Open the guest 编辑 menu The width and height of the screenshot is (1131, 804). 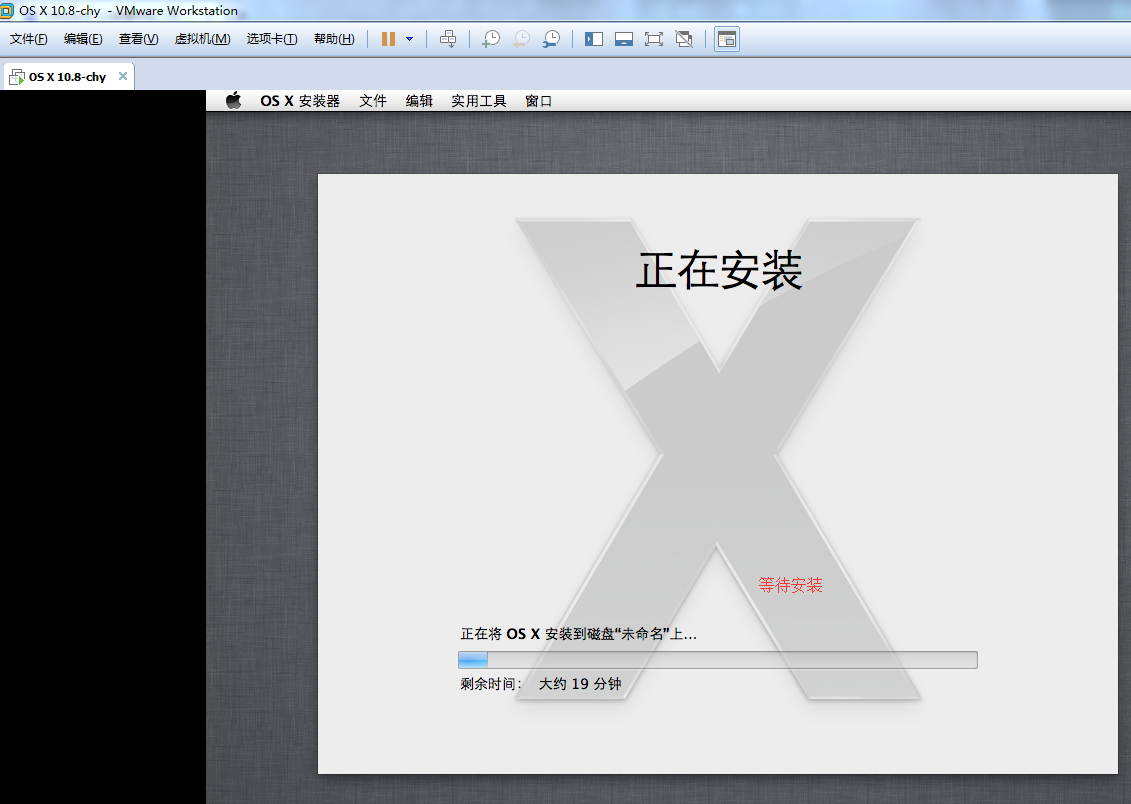419,101
